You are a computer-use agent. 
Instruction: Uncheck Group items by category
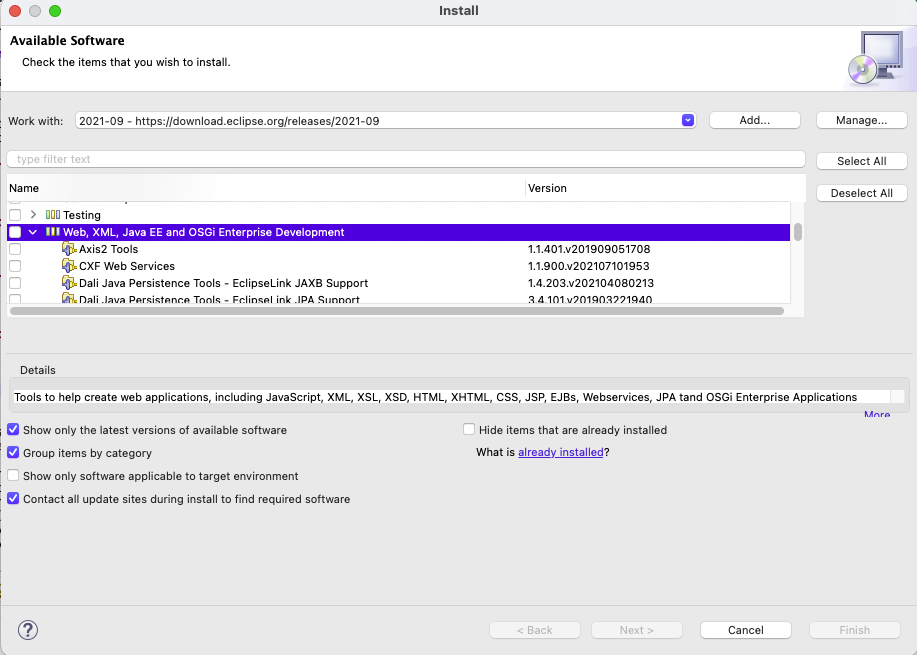click(13, 453)
